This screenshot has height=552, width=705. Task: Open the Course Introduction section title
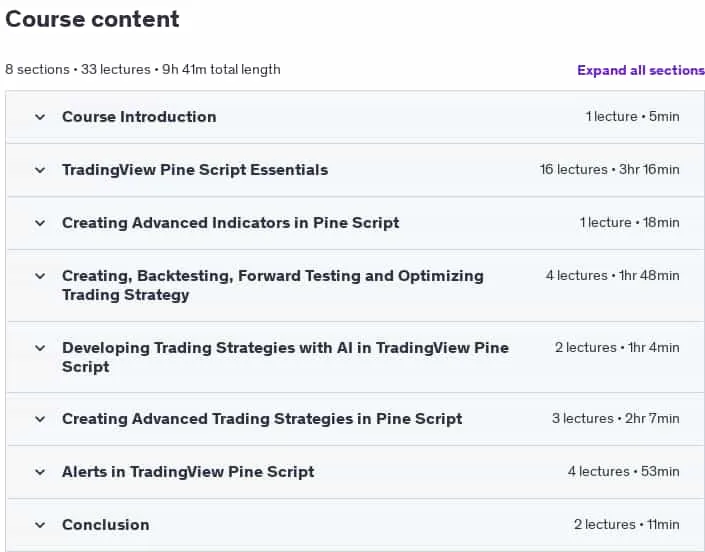point(139,117)
